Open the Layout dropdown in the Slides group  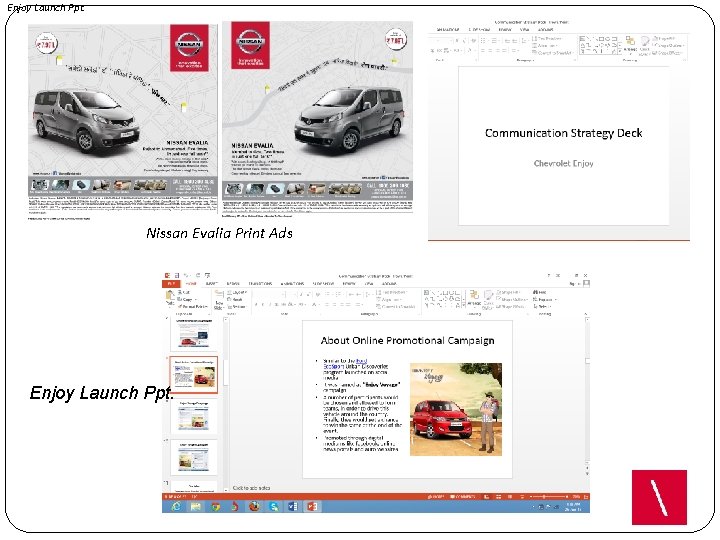237,292
